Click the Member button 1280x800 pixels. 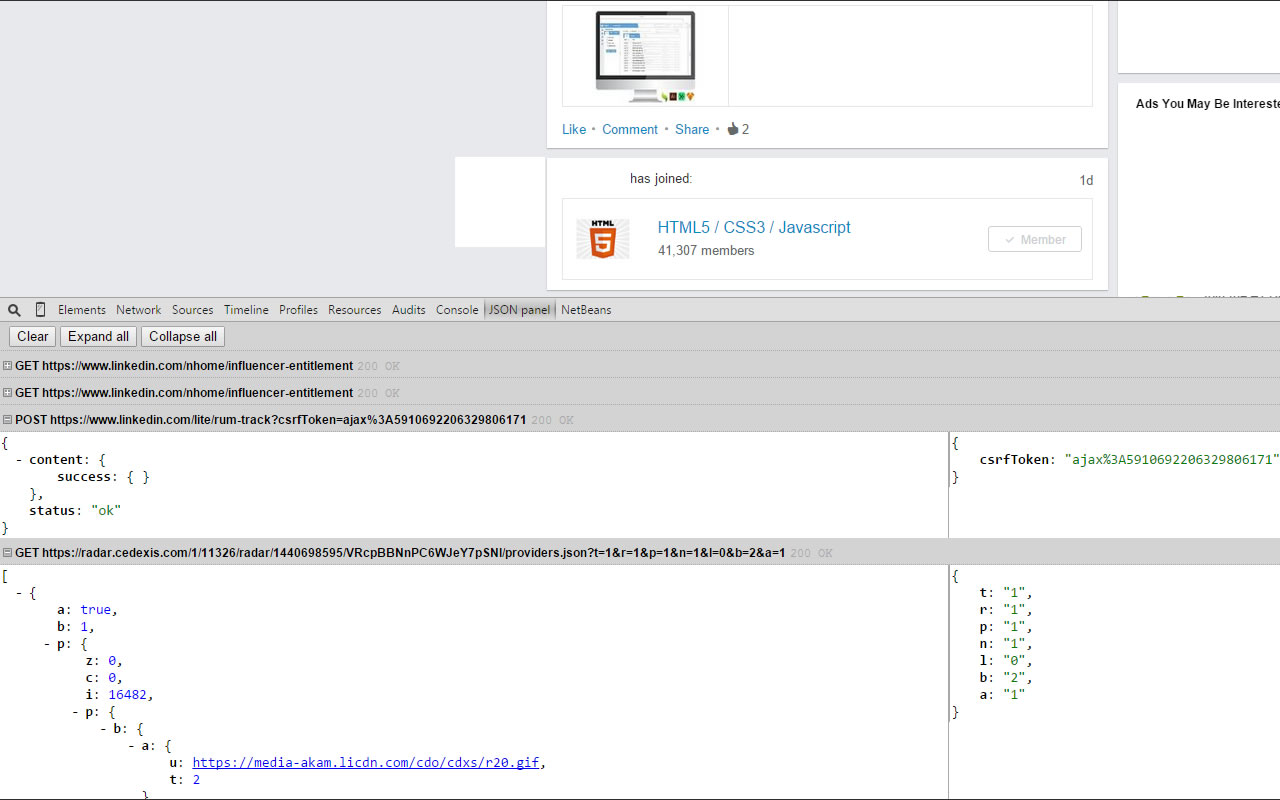tap(1035, 239)
